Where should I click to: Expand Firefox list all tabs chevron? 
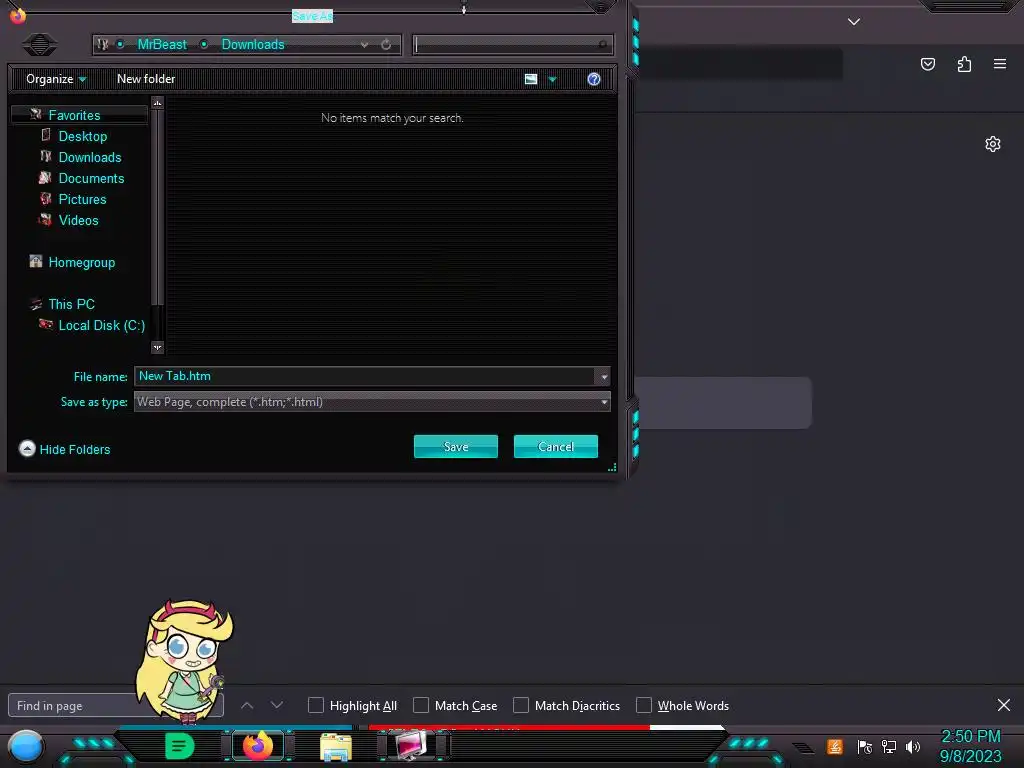pyautogui.click(x=854, y=22)
